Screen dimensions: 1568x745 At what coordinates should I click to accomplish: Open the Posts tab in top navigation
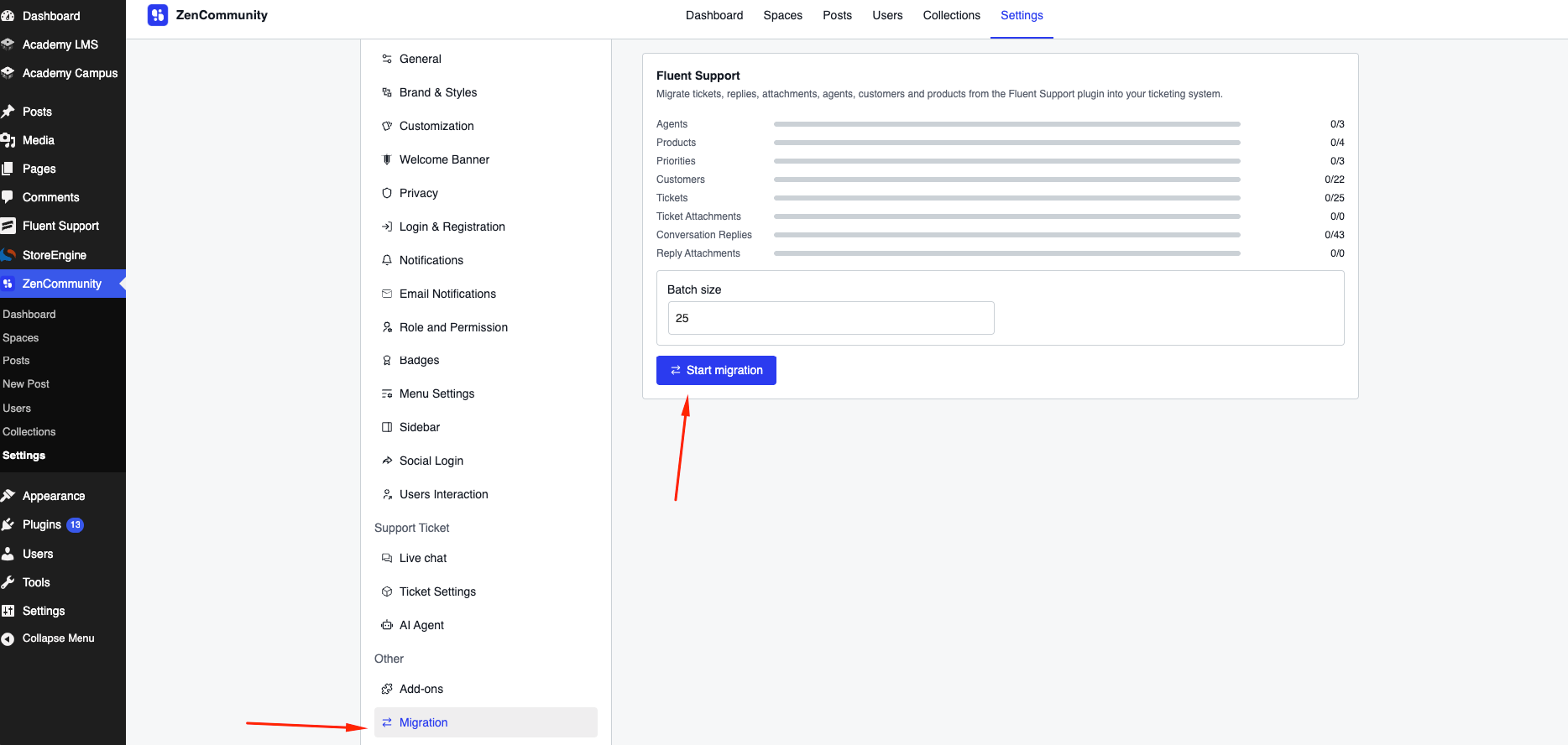click(837, 15)
